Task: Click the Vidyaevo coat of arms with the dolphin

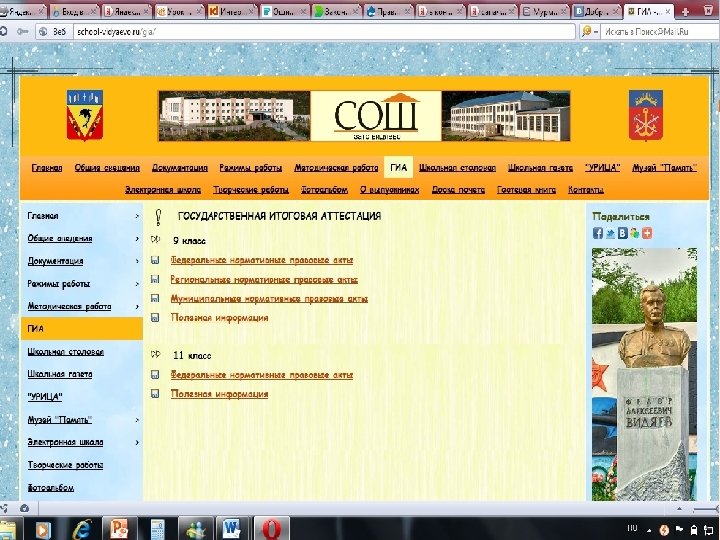Action: pos(84,115)
